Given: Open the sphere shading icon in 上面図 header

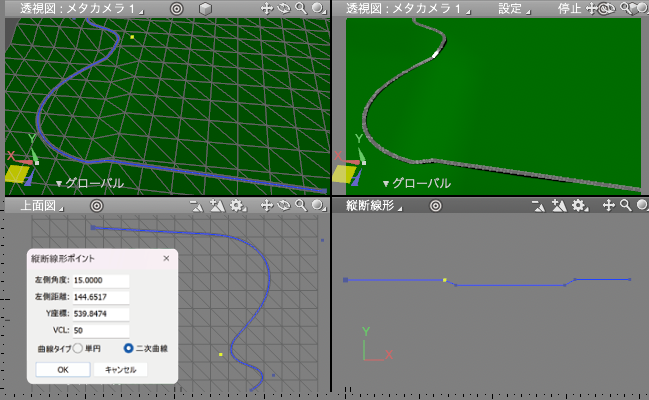Looking at the screenshot, I should [x=318, y=205].
